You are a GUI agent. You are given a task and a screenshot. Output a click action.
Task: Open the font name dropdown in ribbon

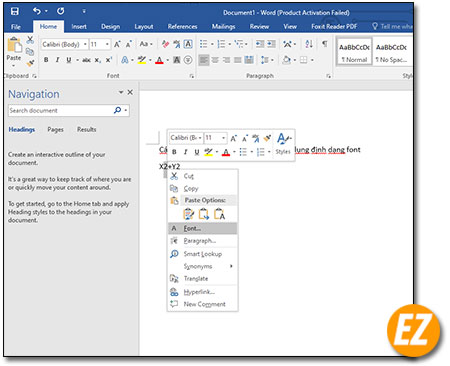(85, 44)
